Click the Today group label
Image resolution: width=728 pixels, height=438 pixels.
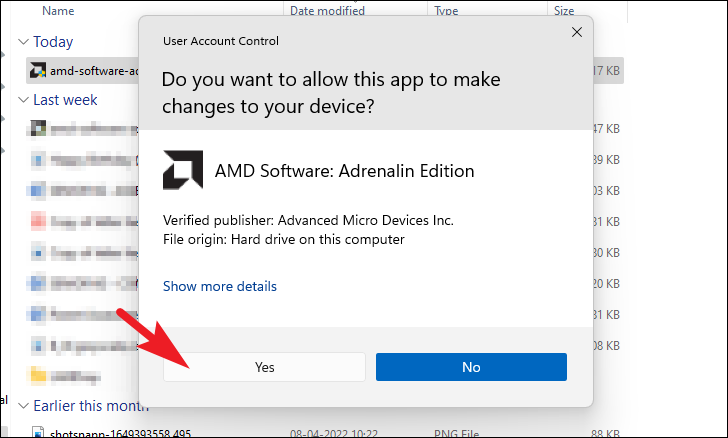click(53, 42)
